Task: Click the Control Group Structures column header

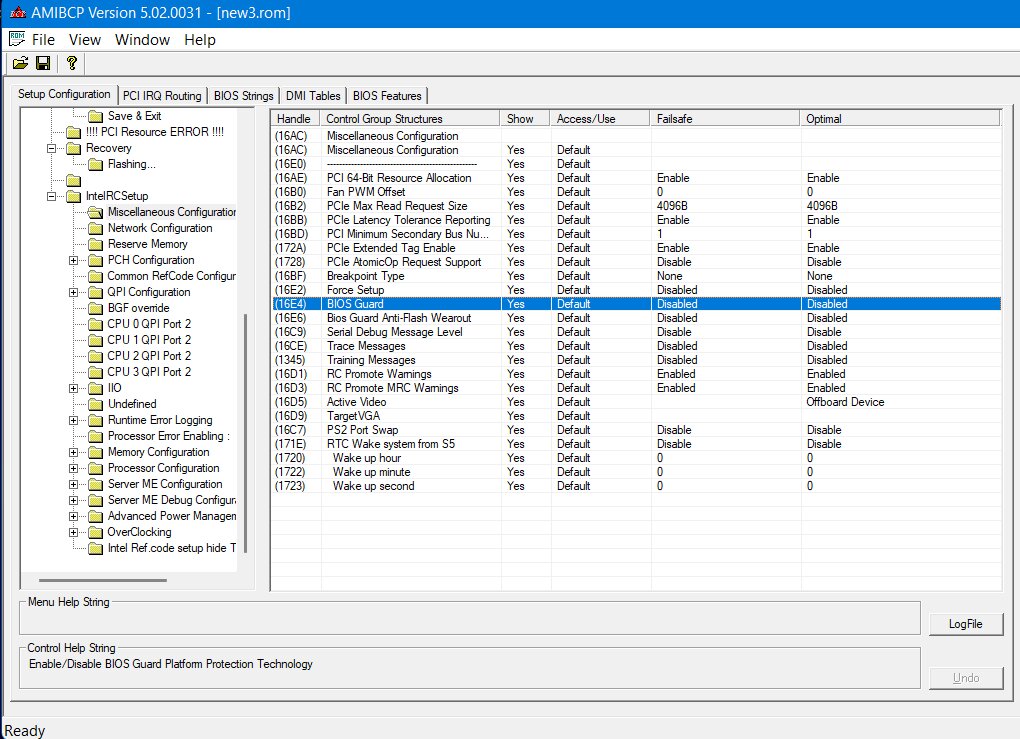Action: pyautogui.click(x=410, y=118)
